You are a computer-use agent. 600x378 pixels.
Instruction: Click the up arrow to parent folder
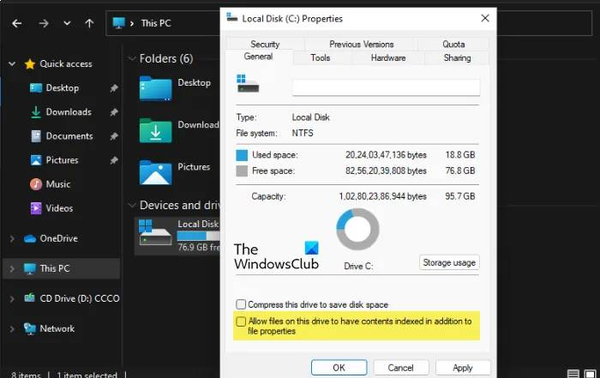coord(89,24)
